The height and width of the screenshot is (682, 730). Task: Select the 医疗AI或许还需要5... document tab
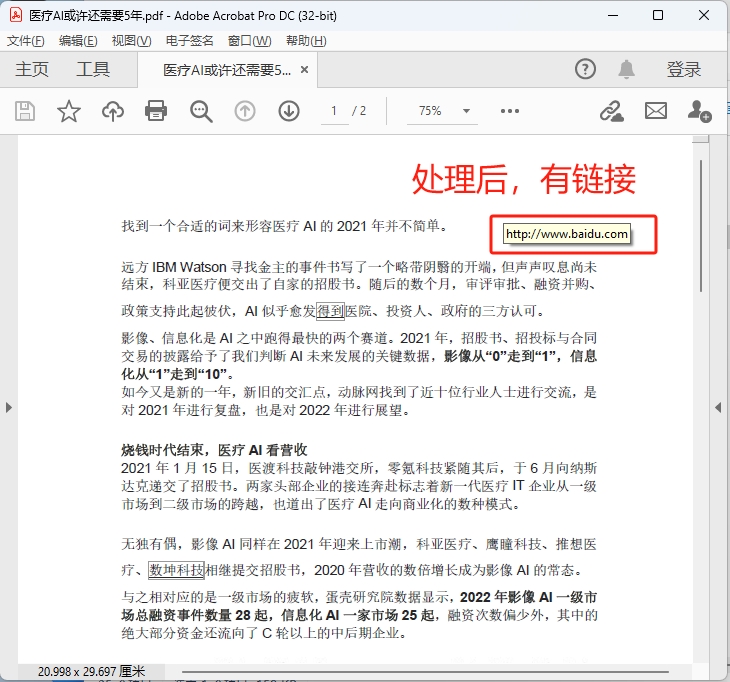(x=227, y=70)
